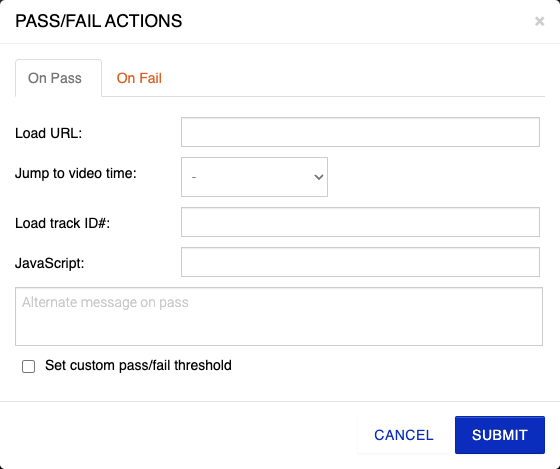Select the dash value in the video time combo box
This screenshot has height=469, width=560.
pos(194,178)
